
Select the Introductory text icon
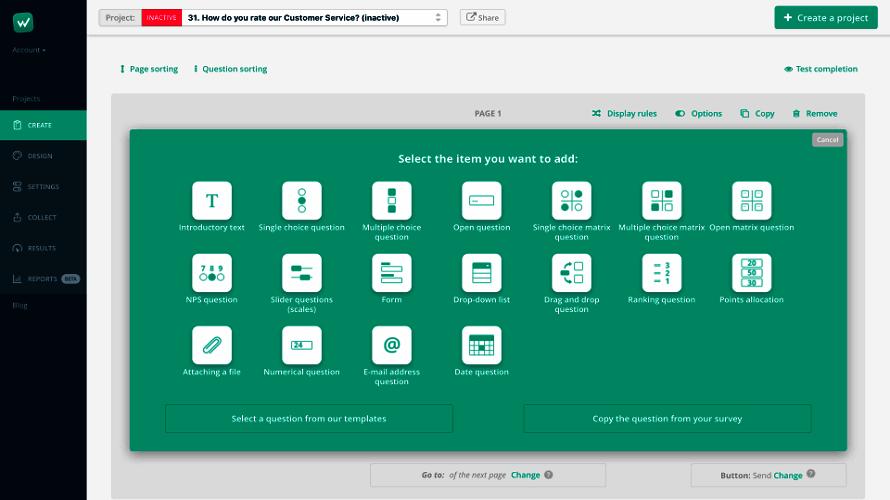(x=212, y=201)
